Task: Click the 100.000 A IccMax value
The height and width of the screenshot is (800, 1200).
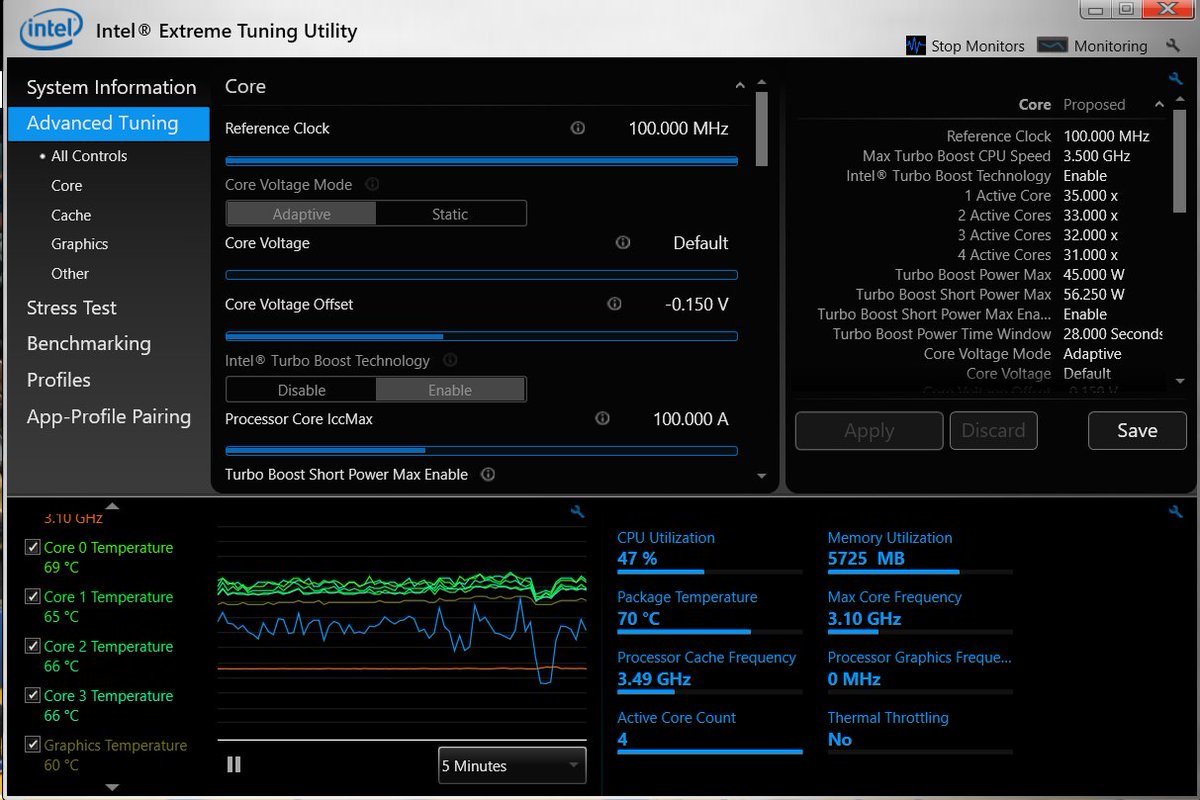Action: click(690, 419)
